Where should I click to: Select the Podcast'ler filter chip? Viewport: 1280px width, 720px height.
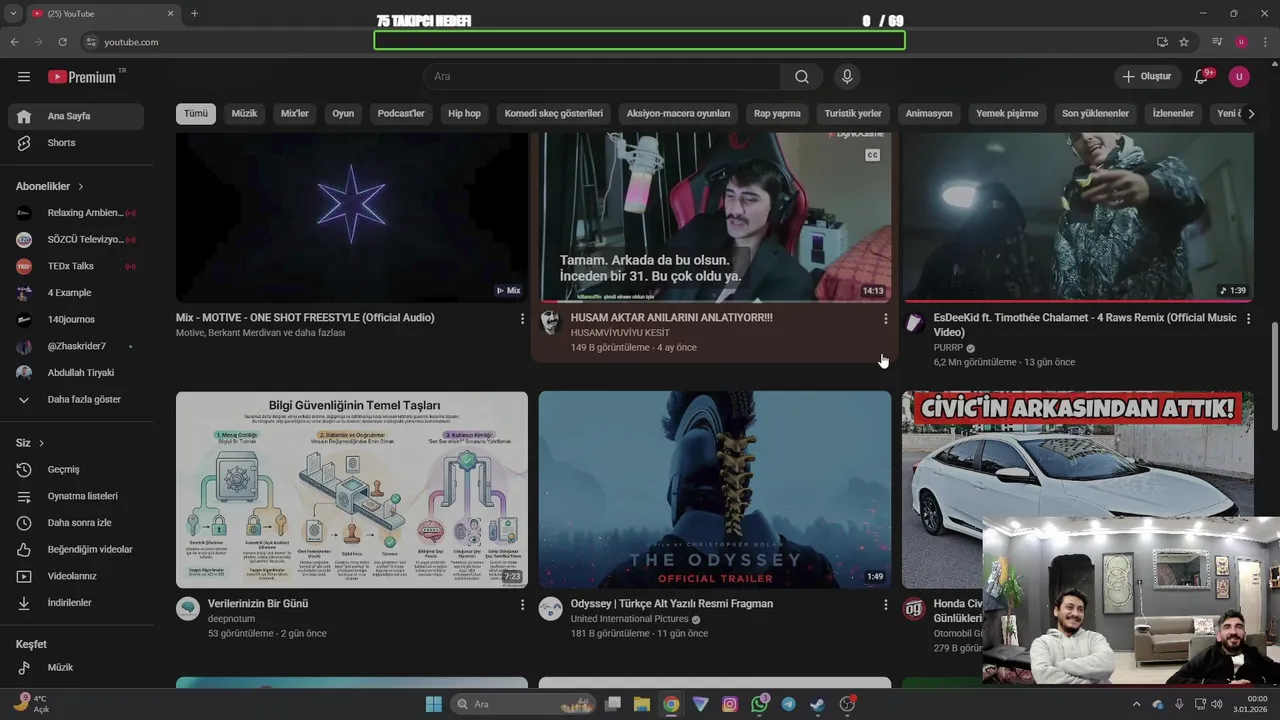tap(401, 114)
